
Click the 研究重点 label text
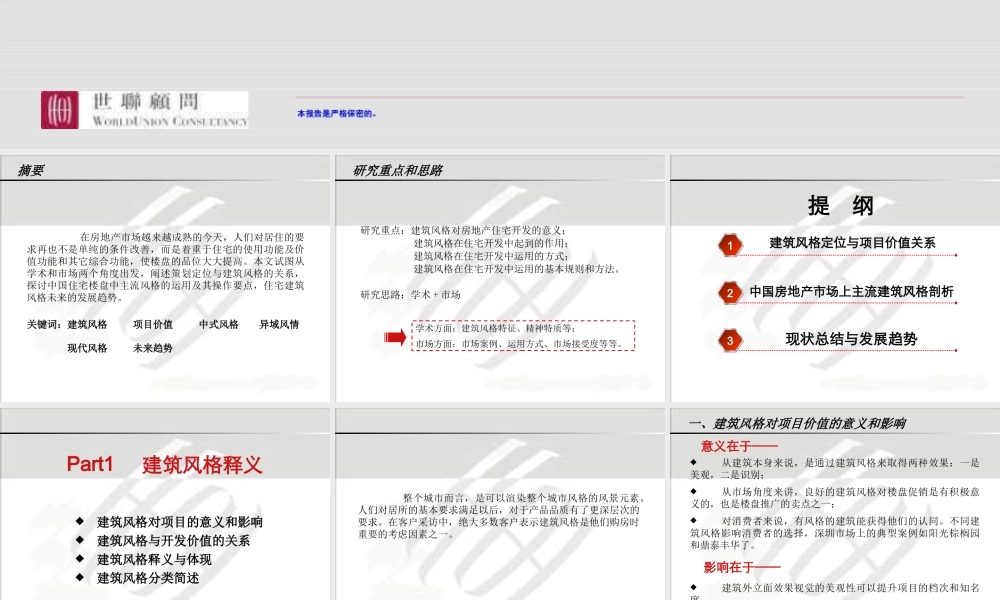(382, 231)
